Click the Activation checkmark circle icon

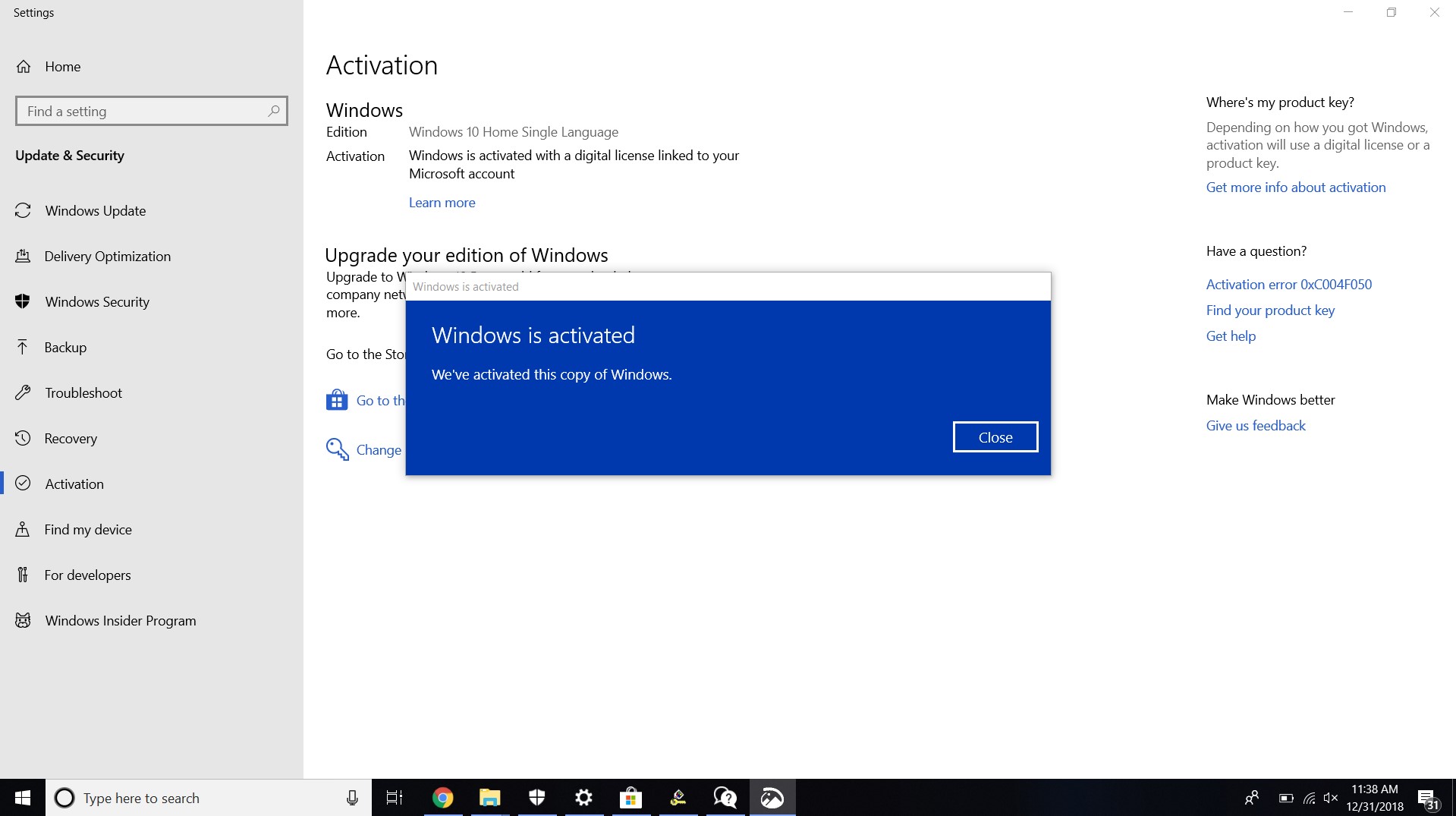tap(24, 484)
